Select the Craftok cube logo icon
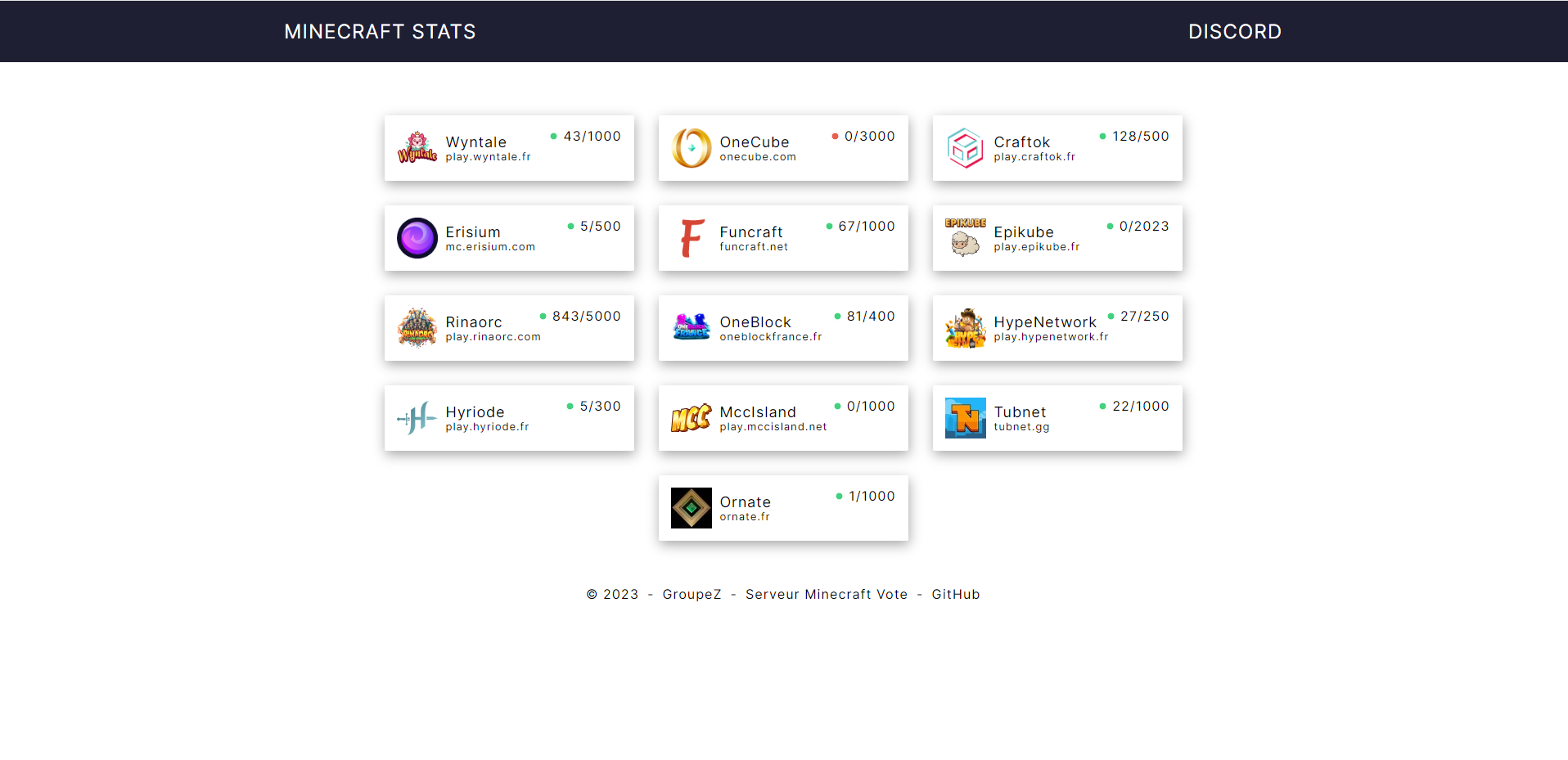 [x=965, y=148]
